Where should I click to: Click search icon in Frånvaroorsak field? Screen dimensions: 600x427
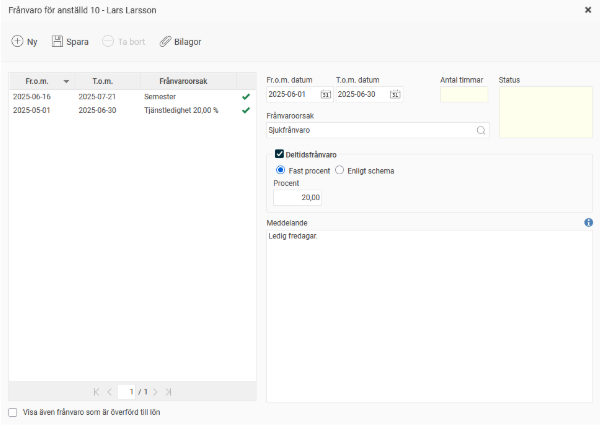(480, 130)
